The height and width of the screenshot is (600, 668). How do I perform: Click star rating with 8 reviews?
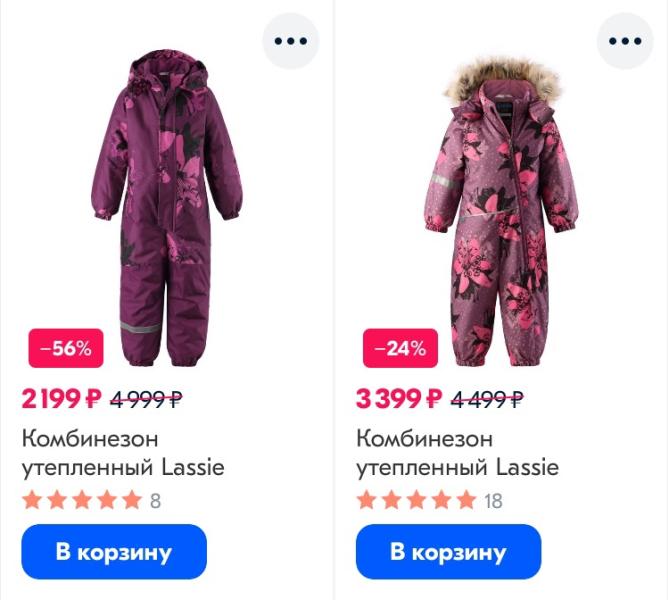(92, 500)
